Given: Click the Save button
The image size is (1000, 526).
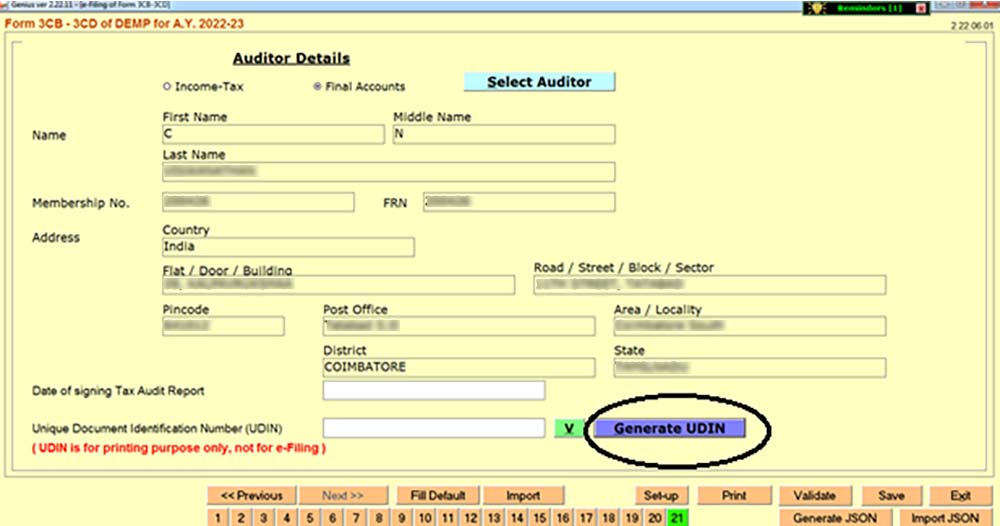Looking at the screenshot, I should [x=891, y=496].
